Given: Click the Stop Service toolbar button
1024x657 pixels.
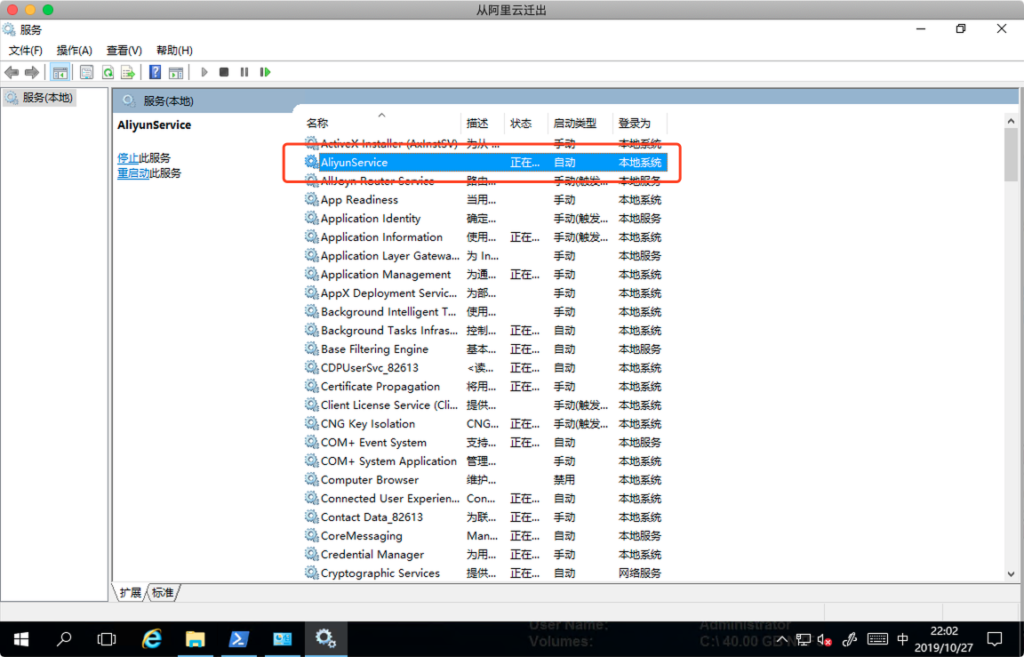Looking at the screenshot, I should click(224, 72).
